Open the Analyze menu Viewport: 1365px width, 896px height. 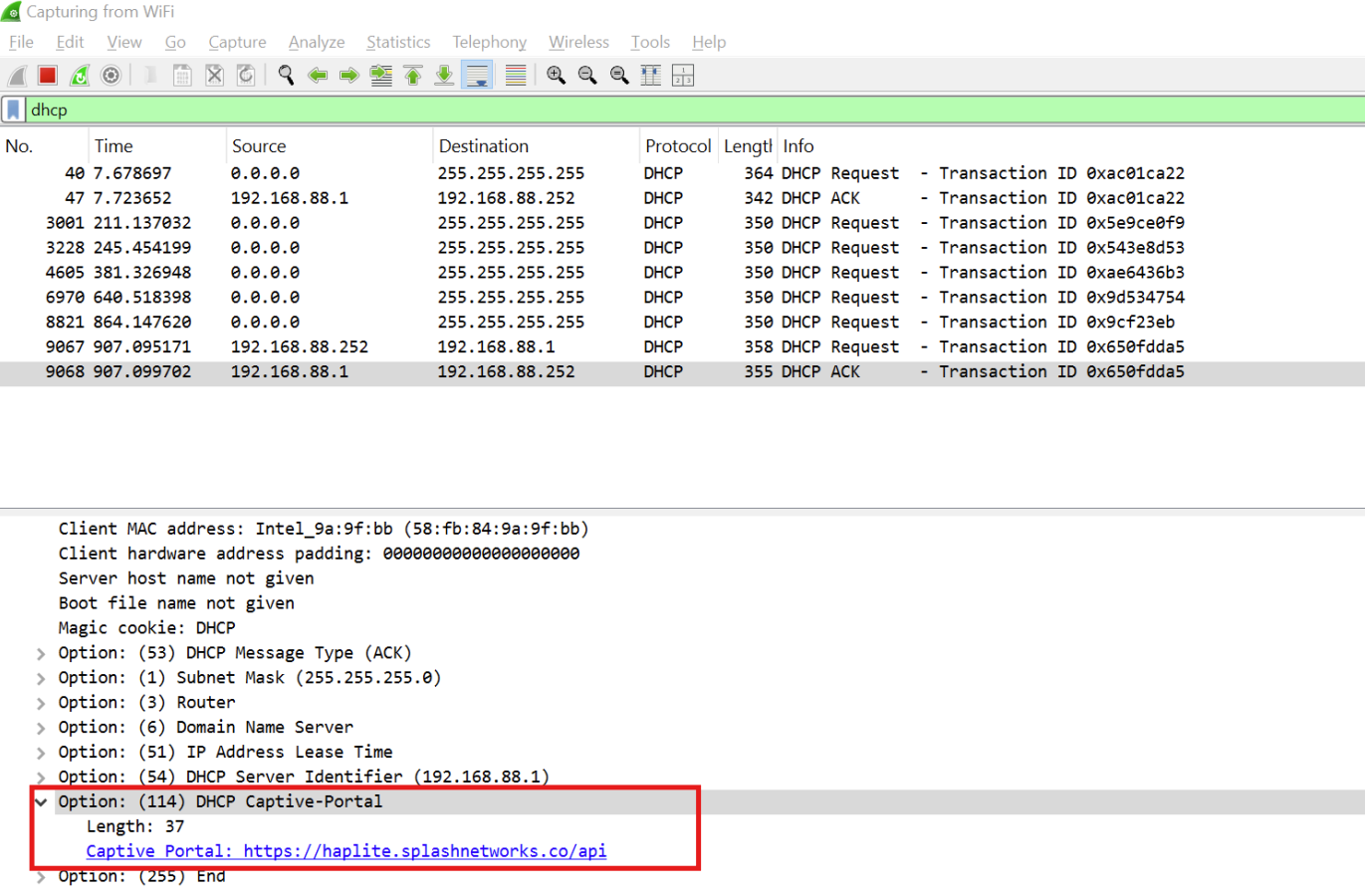[317, 42]
